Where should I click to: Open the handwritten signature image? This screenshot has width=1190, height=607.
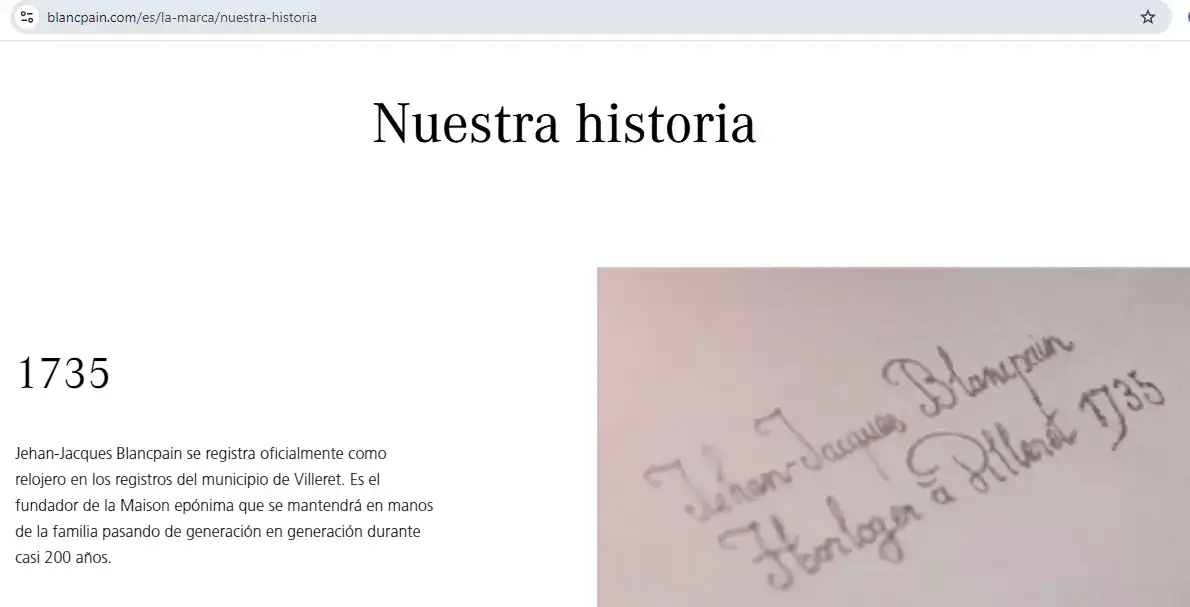point(893,437)
